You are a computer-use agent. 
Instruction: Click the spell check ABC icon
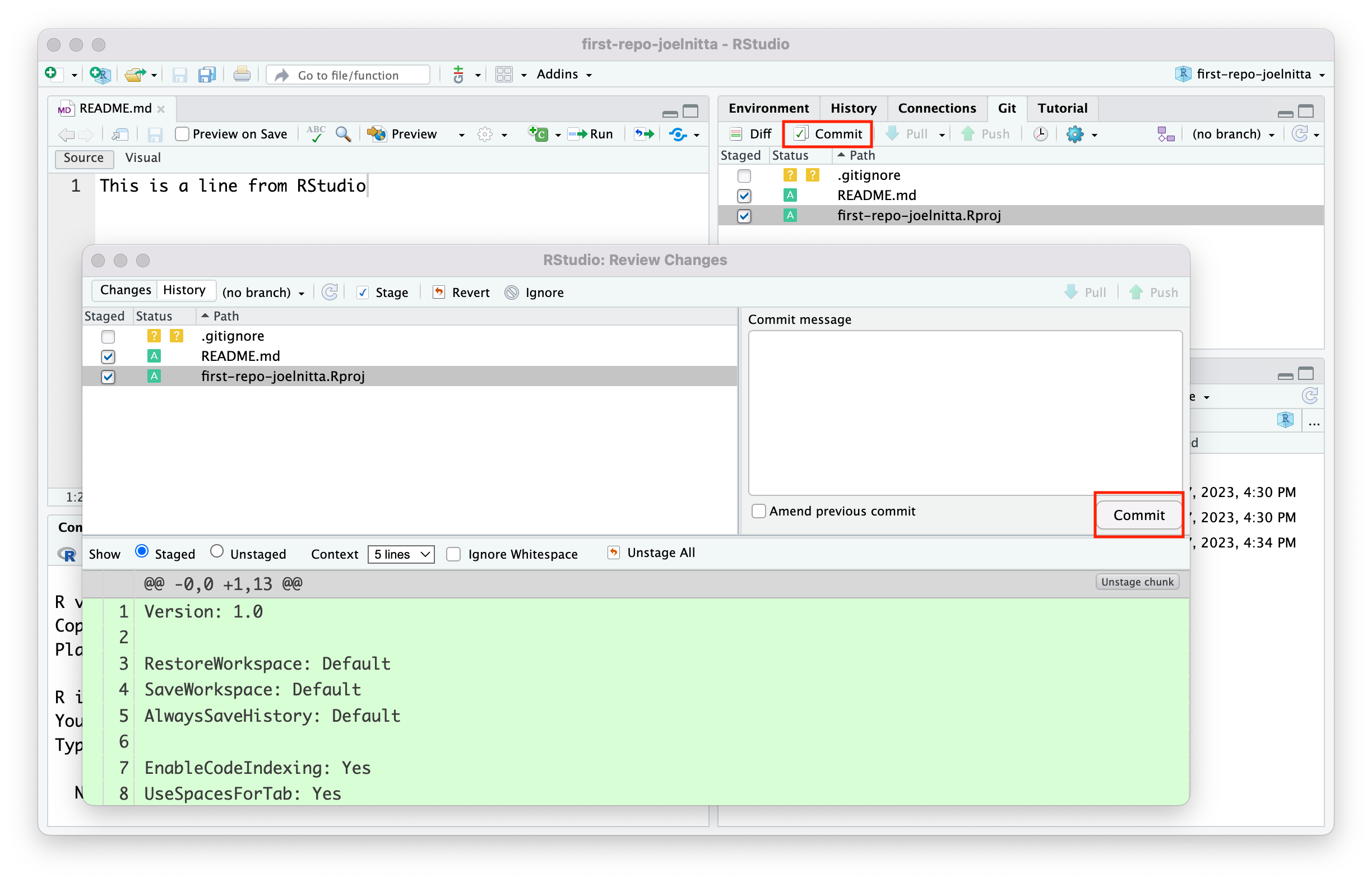click(x=316, y=133)
